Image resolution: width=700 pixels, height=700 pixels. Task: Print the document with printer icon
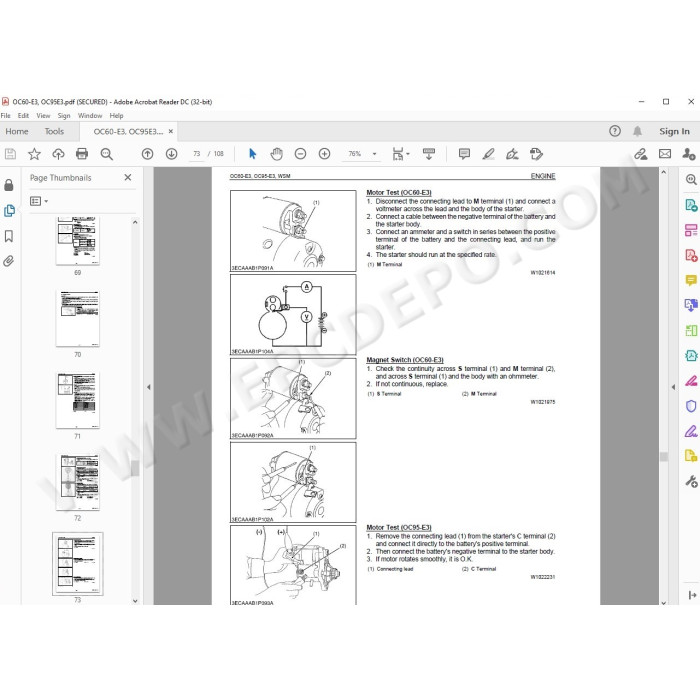[82, 154]
